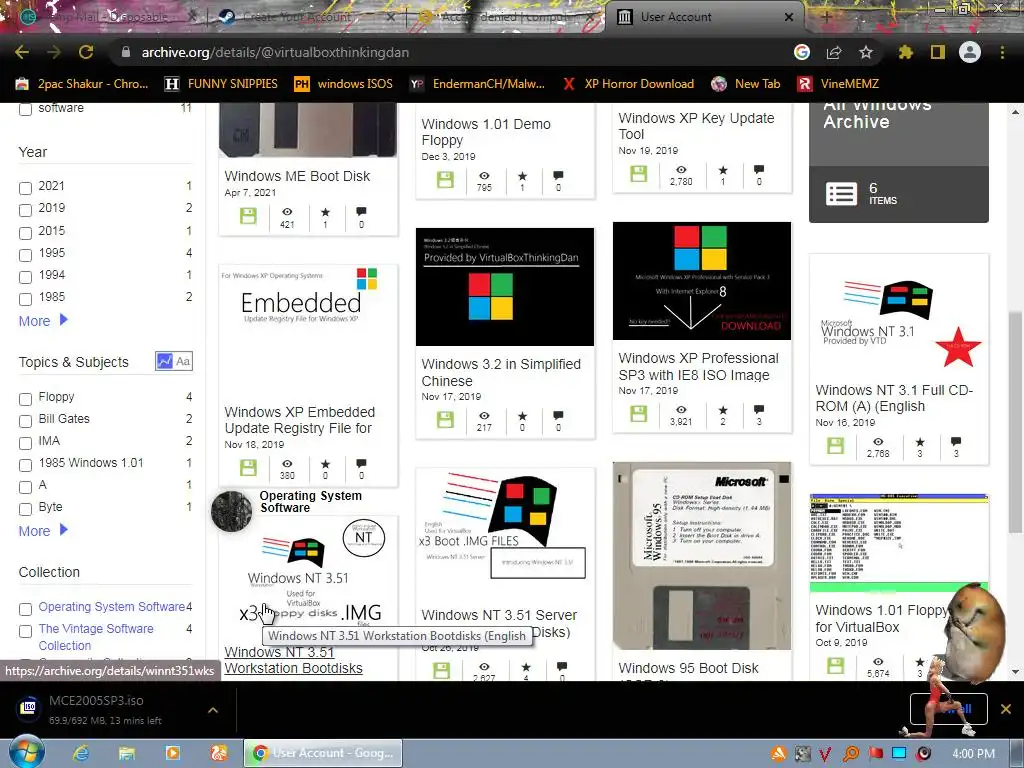
Task: Check the Floppy topic filter
Action: click(25, 399)
